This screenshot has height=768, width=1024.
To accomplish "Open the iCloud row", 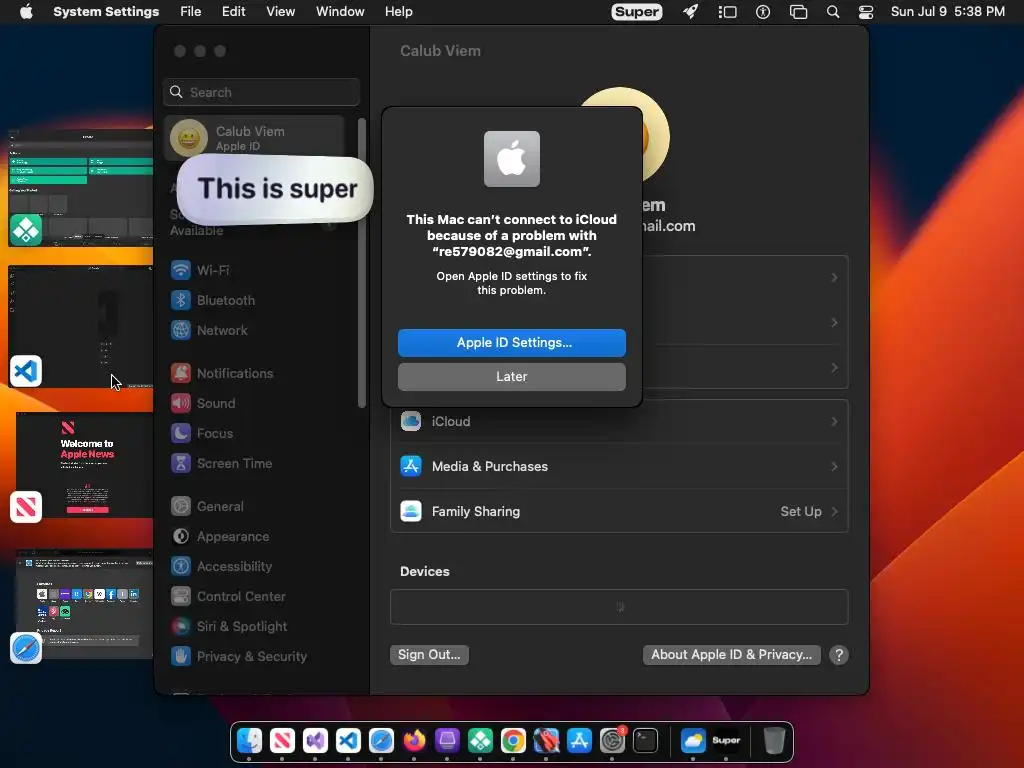I will click(619, 421).
